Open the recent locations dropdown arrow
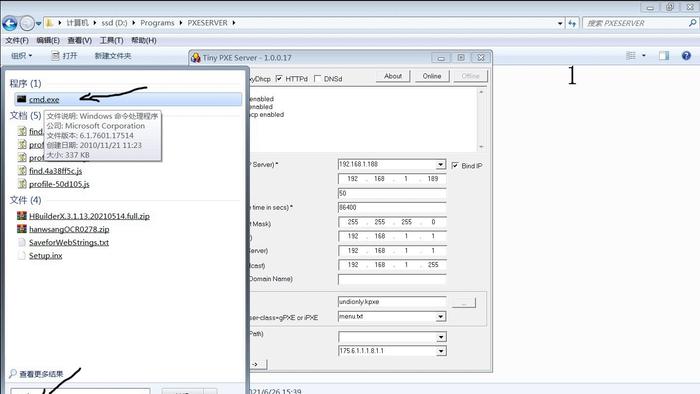 coord(39,23)
